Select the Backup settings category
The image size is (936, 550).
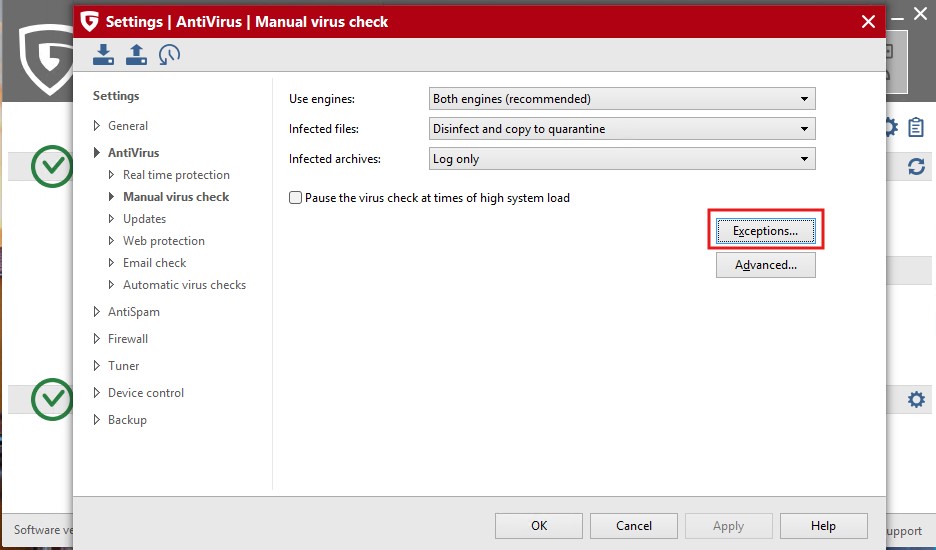127,419
